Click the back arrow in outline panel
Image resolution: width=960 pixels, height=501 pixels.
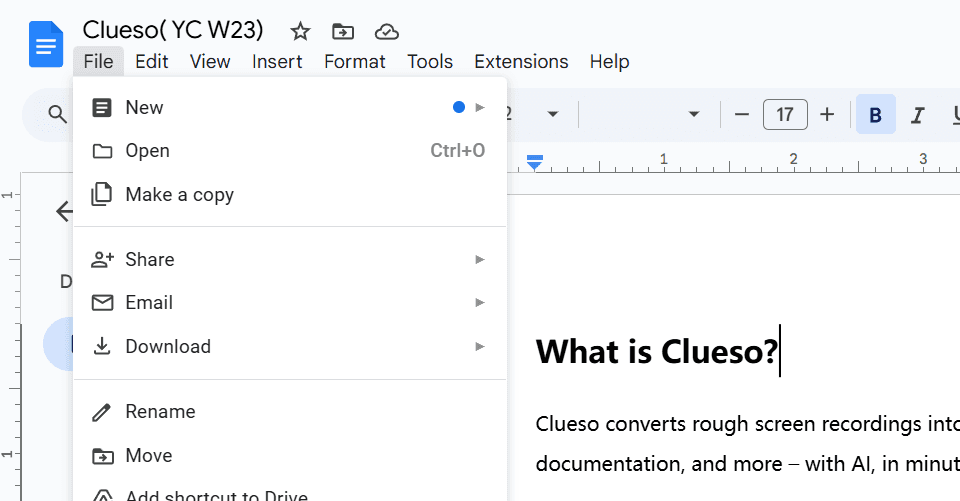pyautogui.click(x=64, y=211)
